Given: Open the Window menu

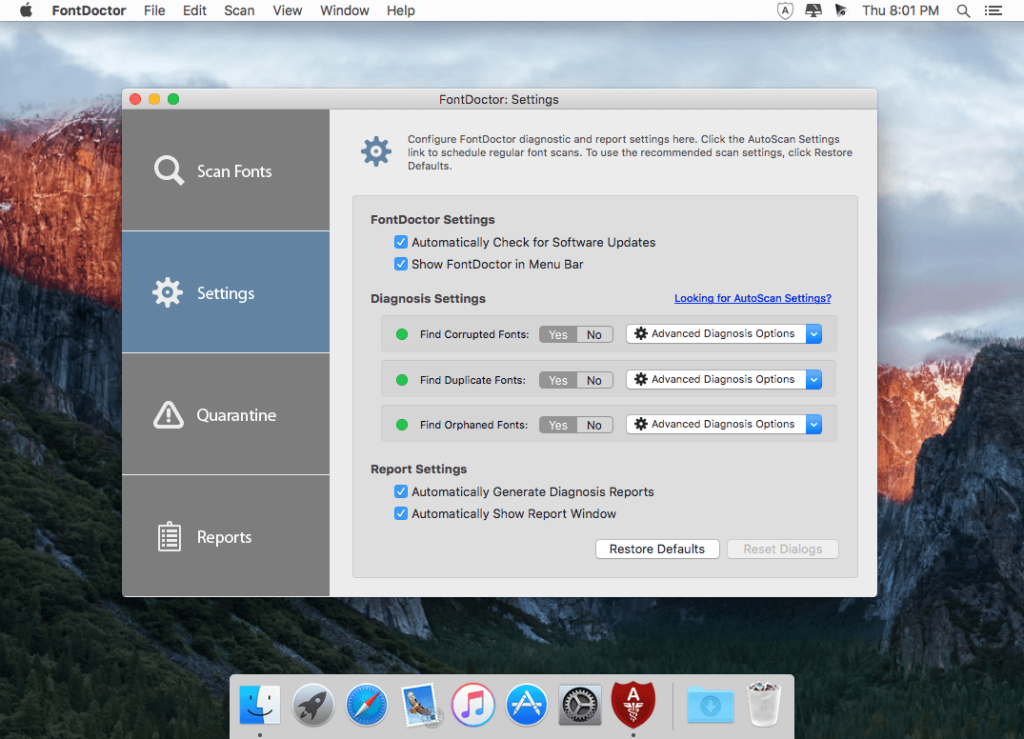Looking at the screenshot, I should coord(344,11).
